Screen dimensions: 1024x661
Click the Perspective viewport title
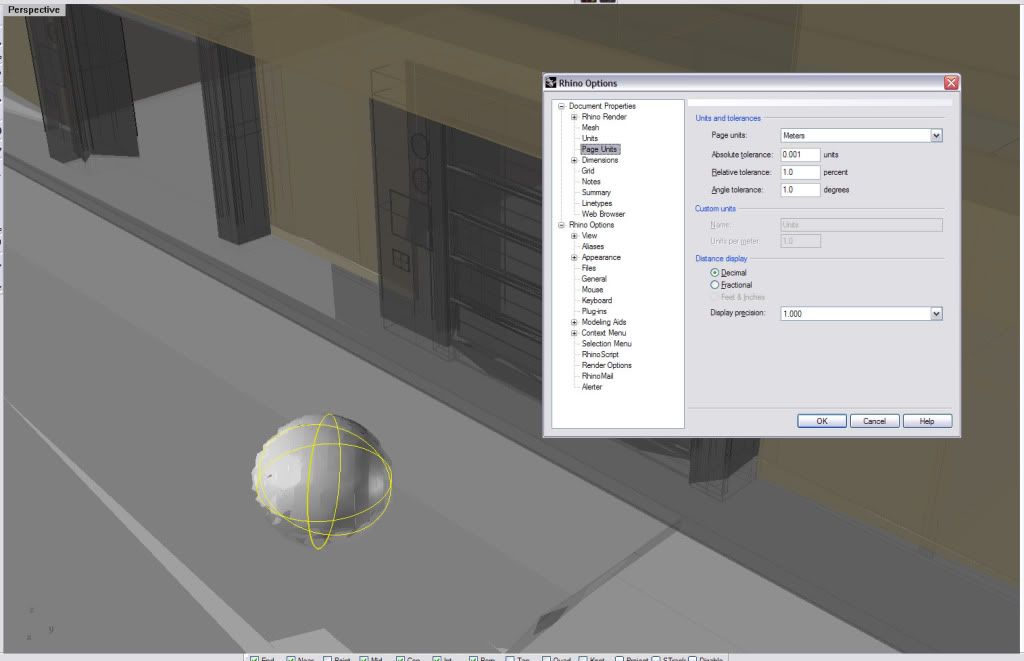[x=34, y=9]
